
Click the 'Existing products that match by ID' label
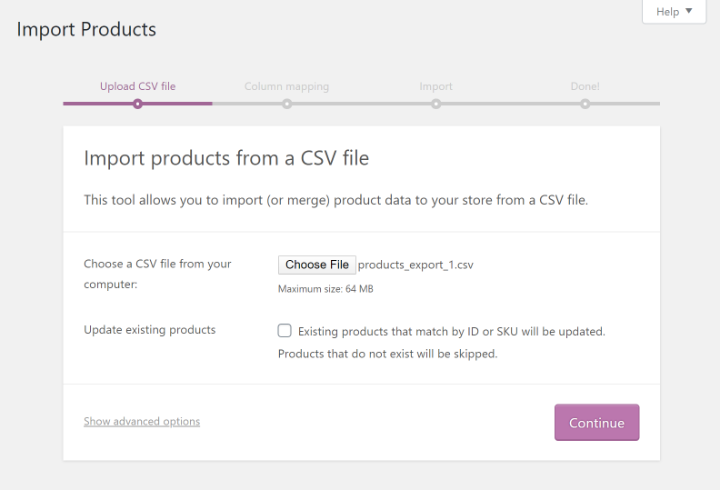click(x=451, y=331)
